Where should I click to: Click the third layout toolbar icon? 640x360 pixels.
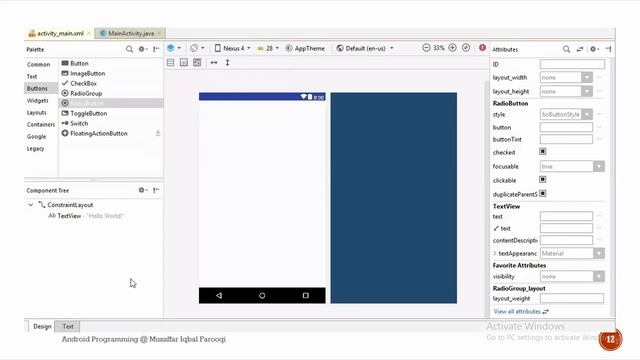(197, 62)
